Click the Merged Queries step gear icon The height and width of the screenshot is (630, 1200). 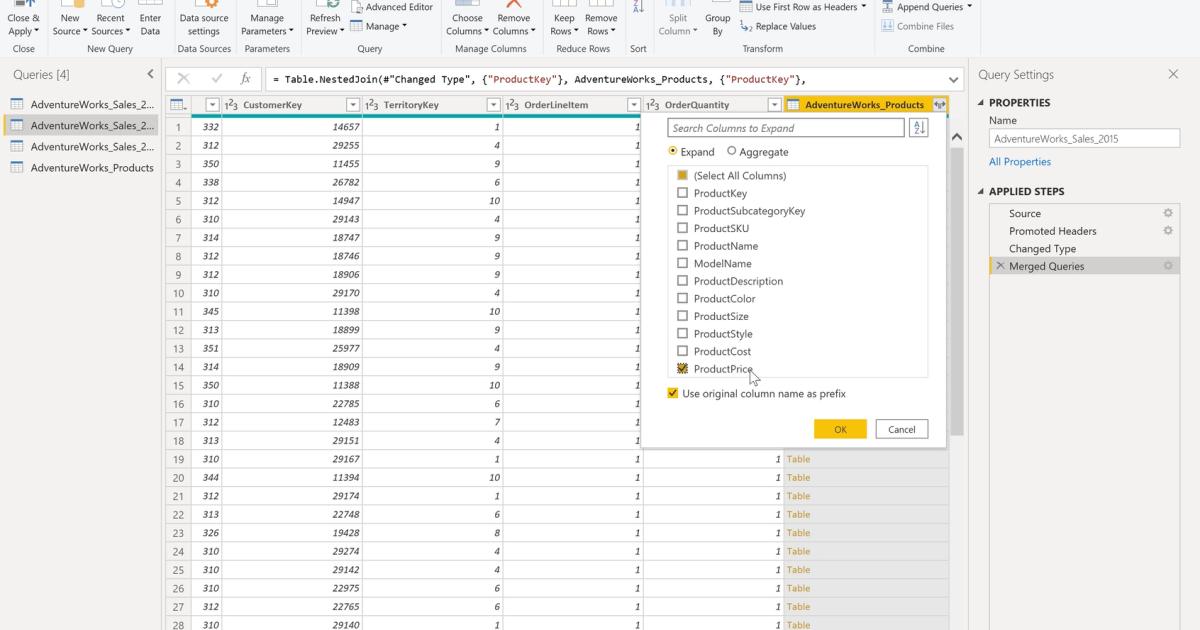click(x=1167, y=266)
